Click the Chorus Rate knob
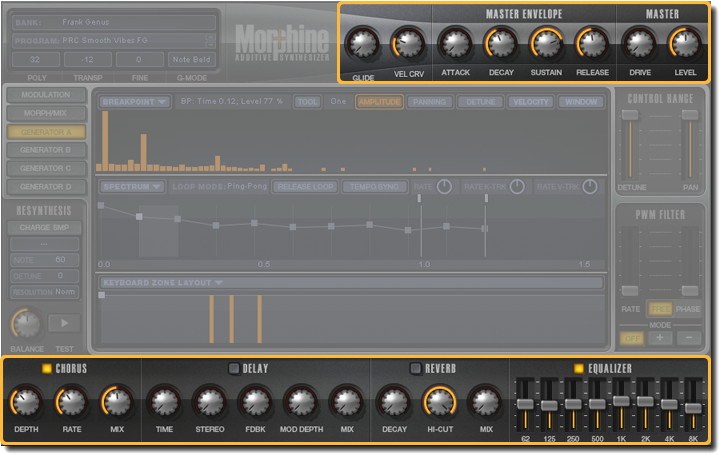 (72, 401)
